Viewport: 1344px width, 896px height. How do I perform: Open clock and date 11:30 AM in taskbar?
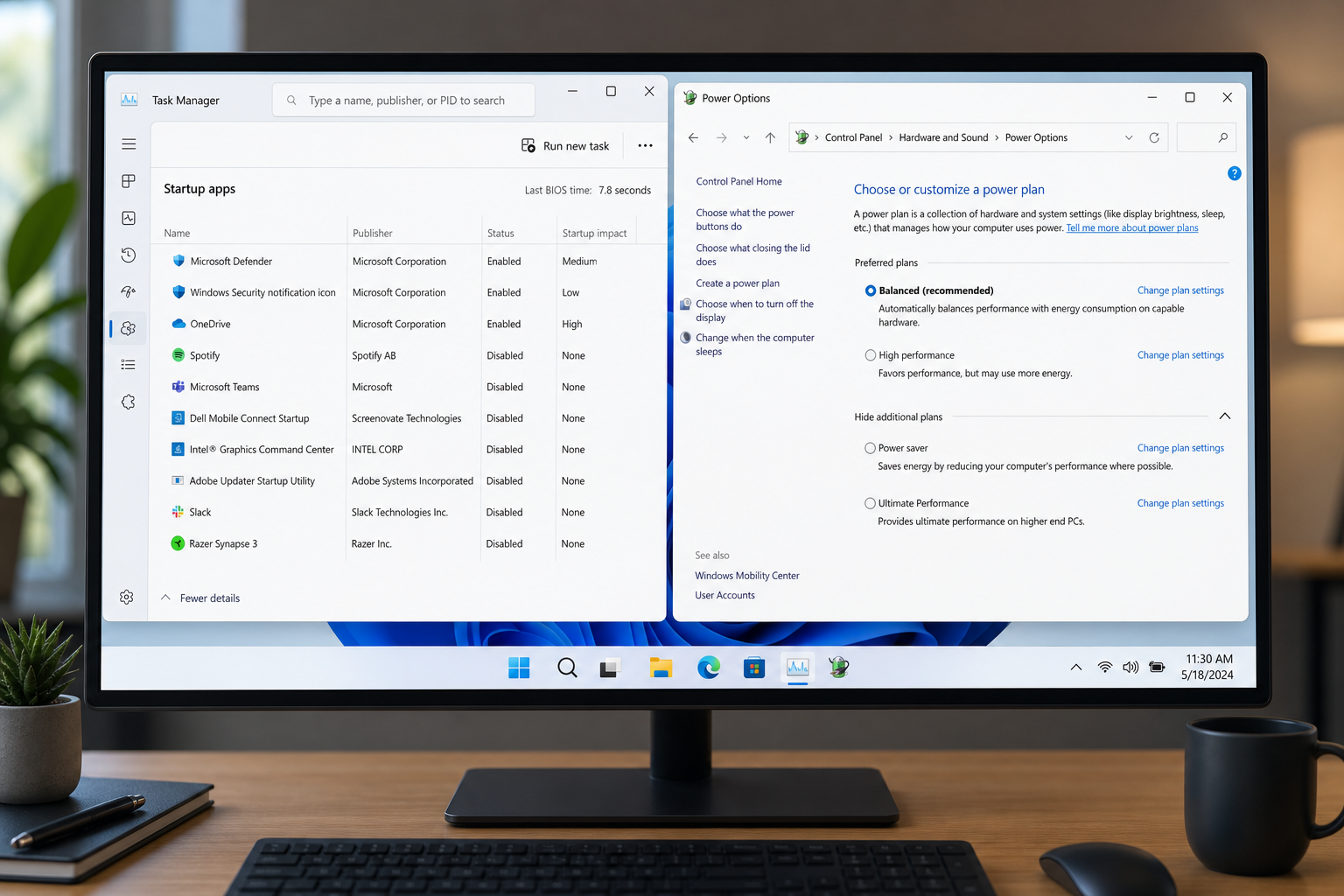pos(1208,667)
